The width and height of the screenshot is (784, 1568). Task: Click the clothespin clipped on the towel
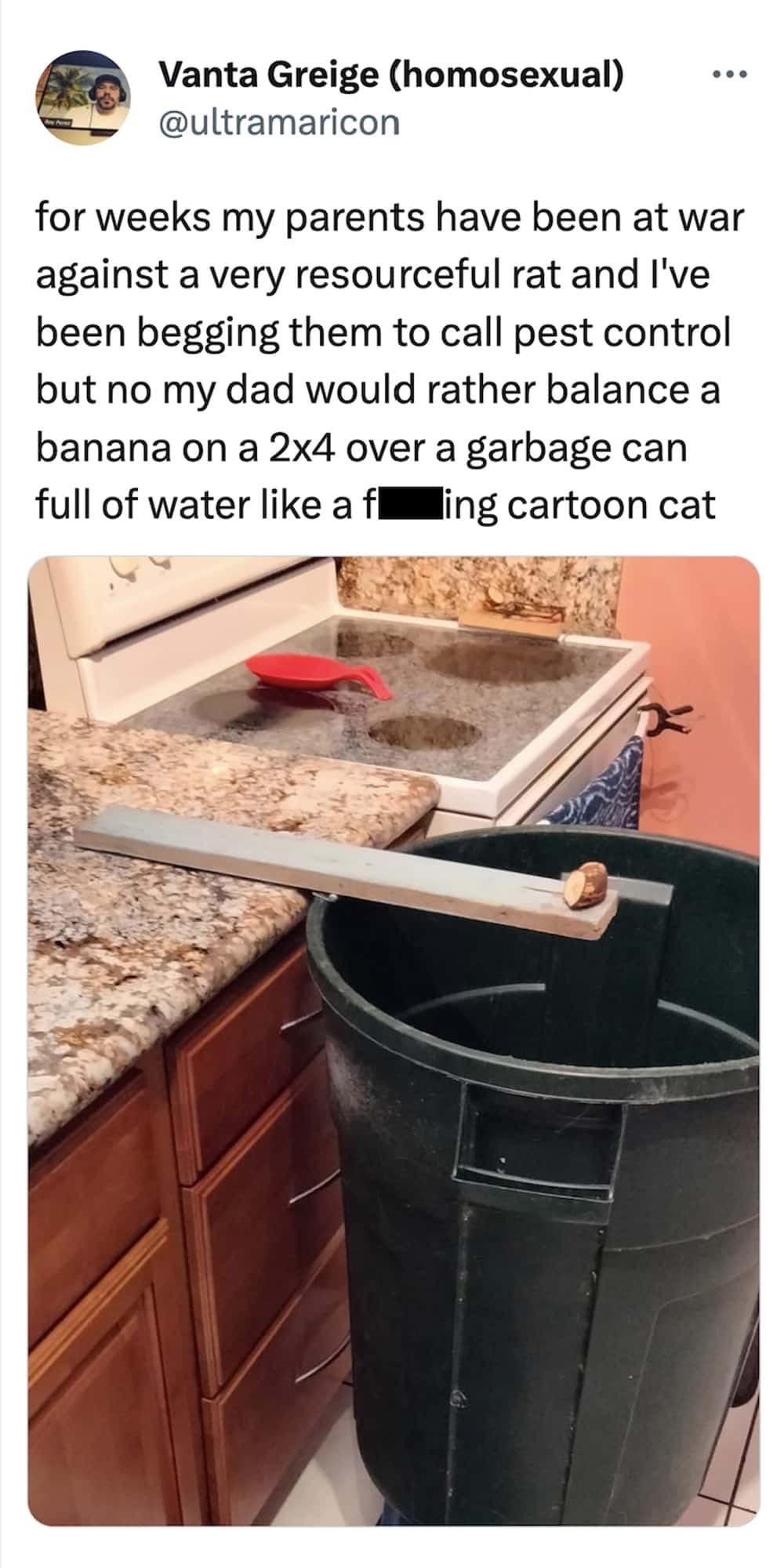(662, 716)
